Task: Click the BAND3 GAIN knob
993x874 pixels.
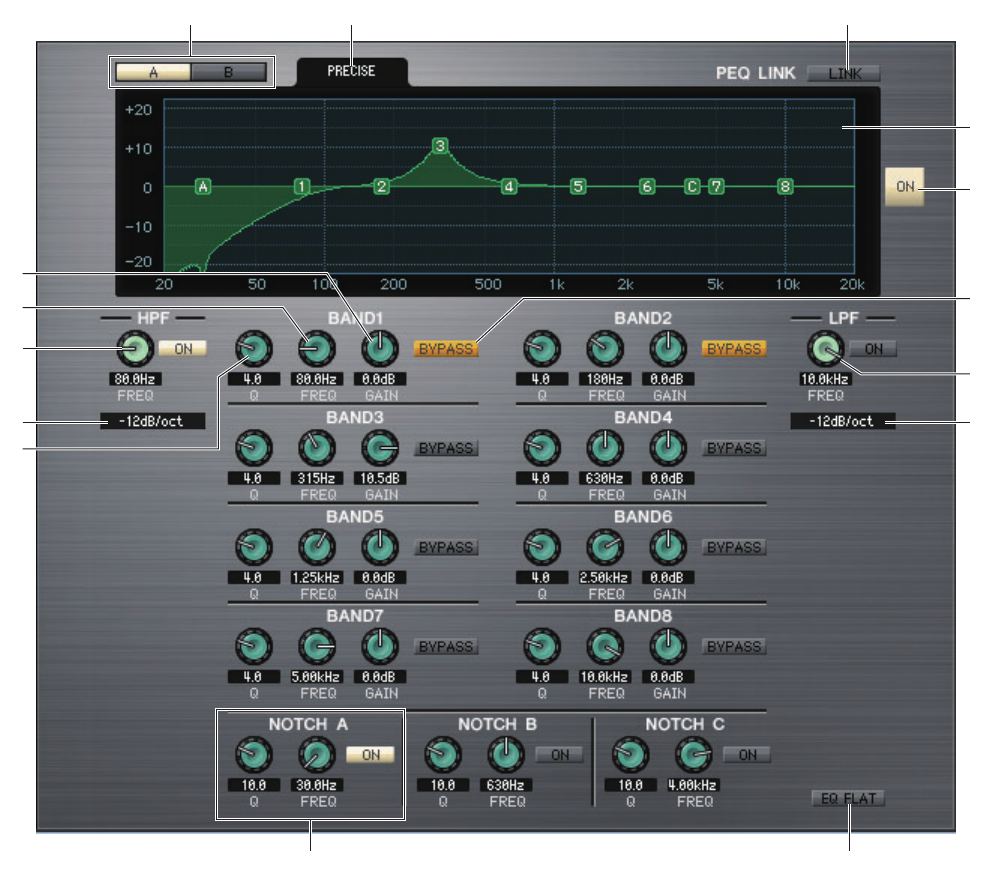Action: [x=378, y=447]
